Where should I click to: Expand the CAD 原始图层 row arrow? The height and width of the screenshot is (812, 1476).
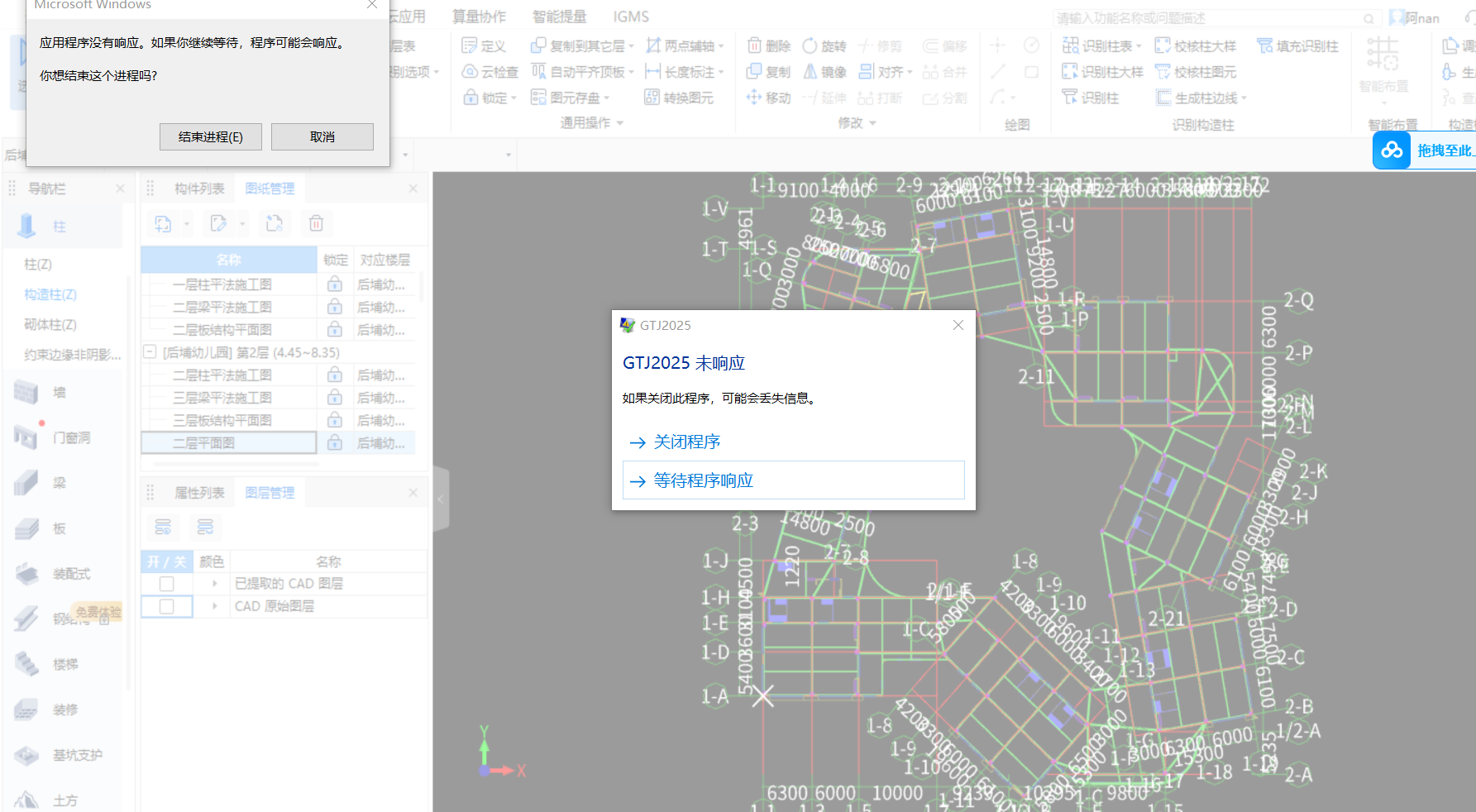215,606
